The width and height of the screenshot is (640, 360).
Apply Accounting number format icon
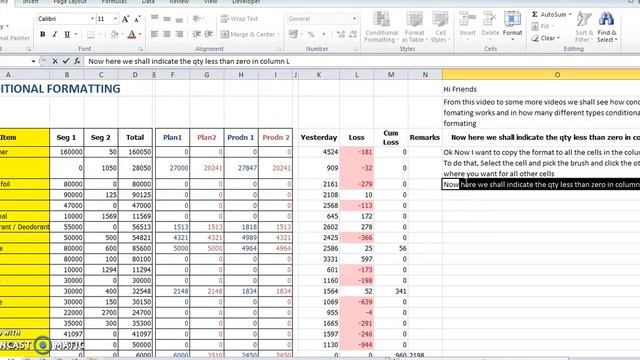[x=293, y=34]
